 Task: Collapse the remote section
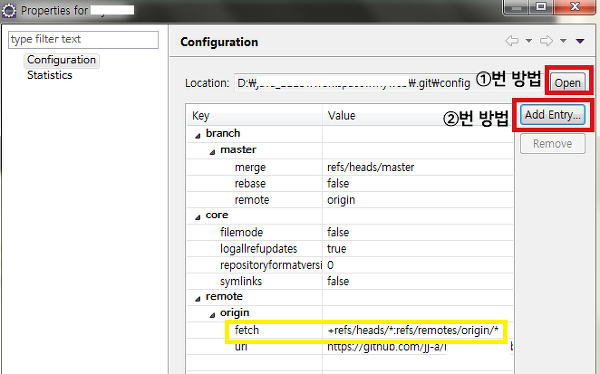click(197, 299)
